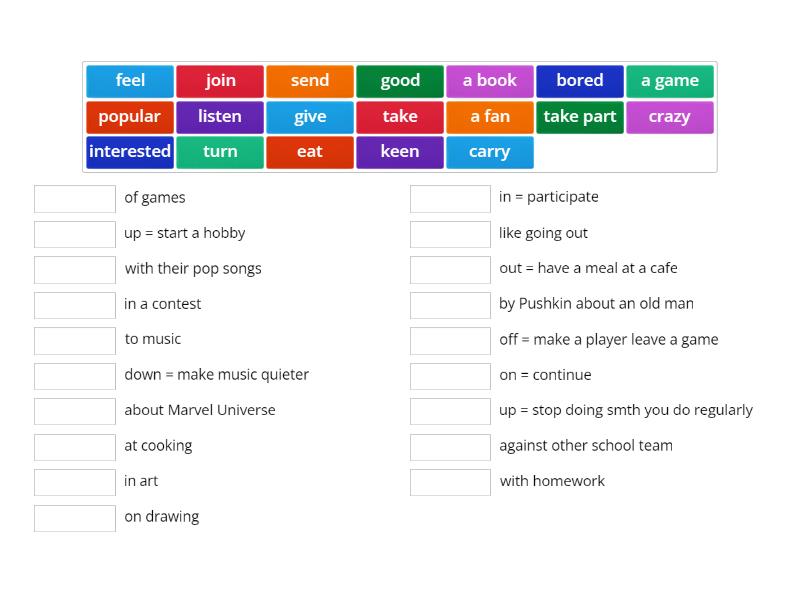800x600 pixels.
Task: Click the "keen" word tile
Action: pyautogui.click(x=400, y=152)
